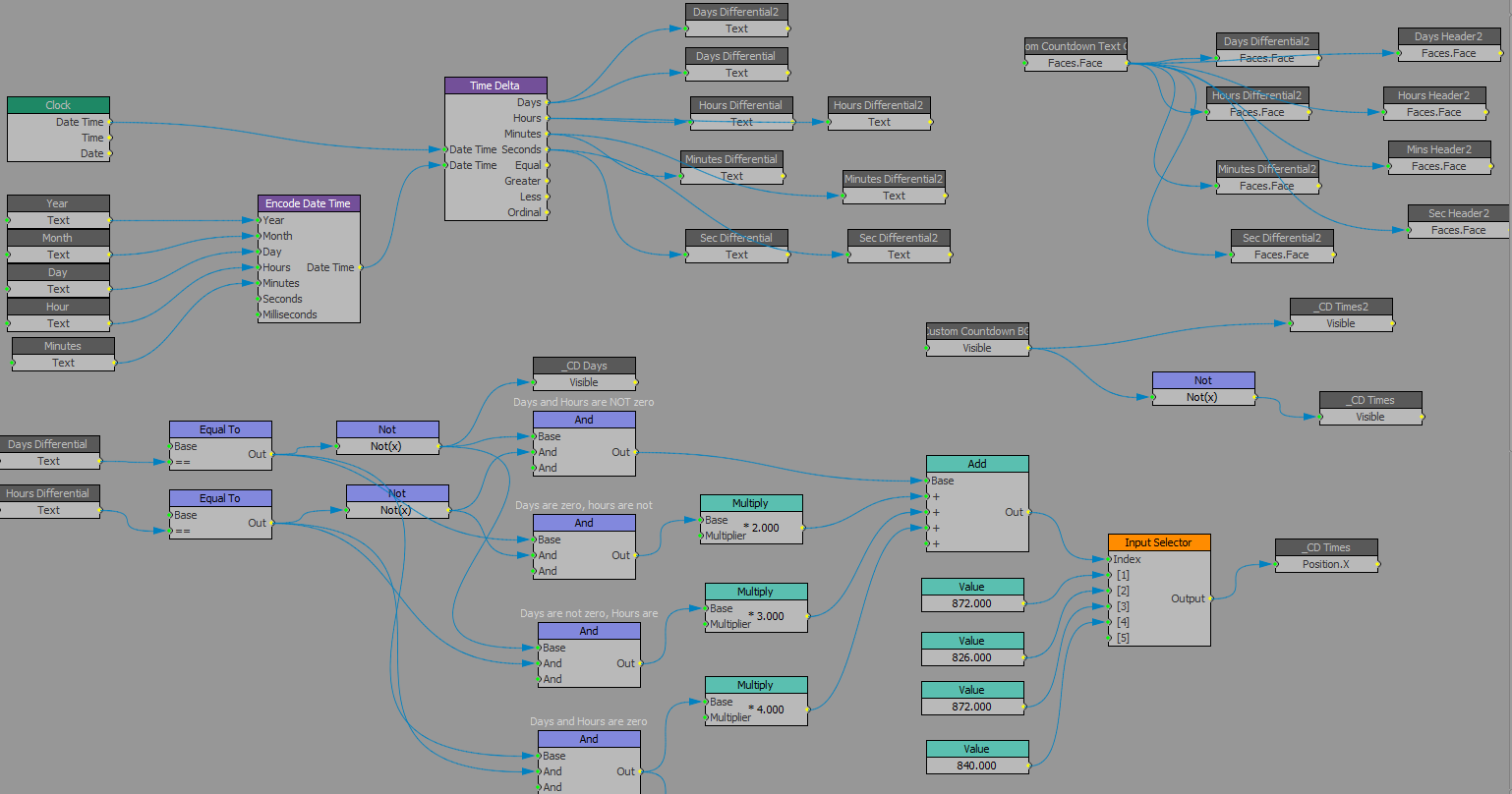This screenshot has height=794, width=1512.
Task: Select the Sec Header2 node
Action: click(1459, 221)
